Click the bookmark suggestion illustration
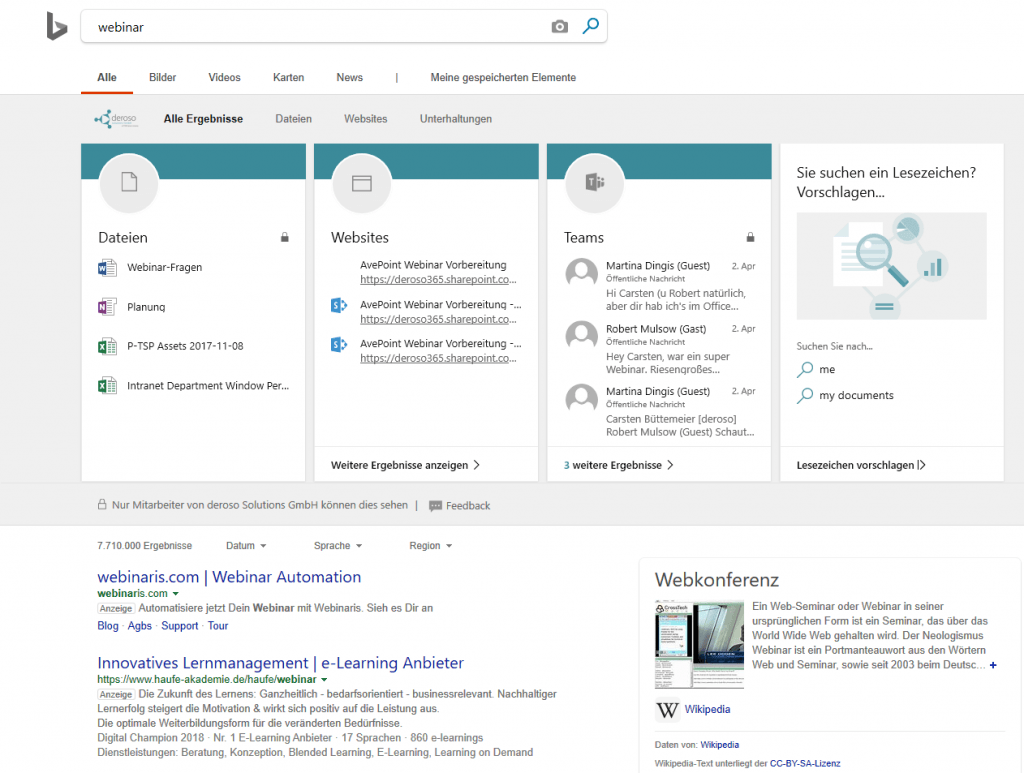This screenshot has height=773, width=1024. click(x=891, y=266)
